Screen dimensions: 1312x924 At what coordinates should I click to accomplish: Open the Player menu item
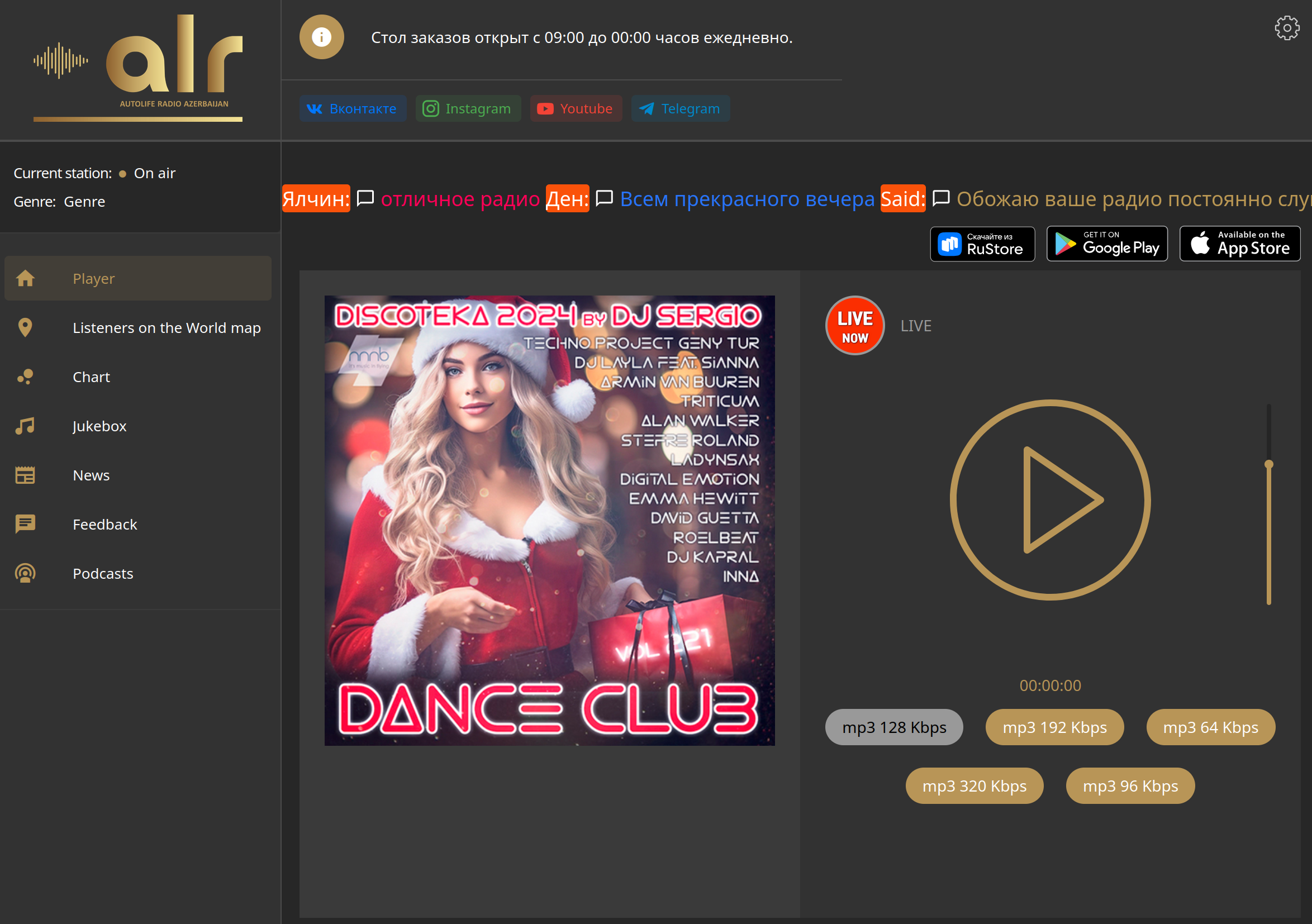click(94, 278)
